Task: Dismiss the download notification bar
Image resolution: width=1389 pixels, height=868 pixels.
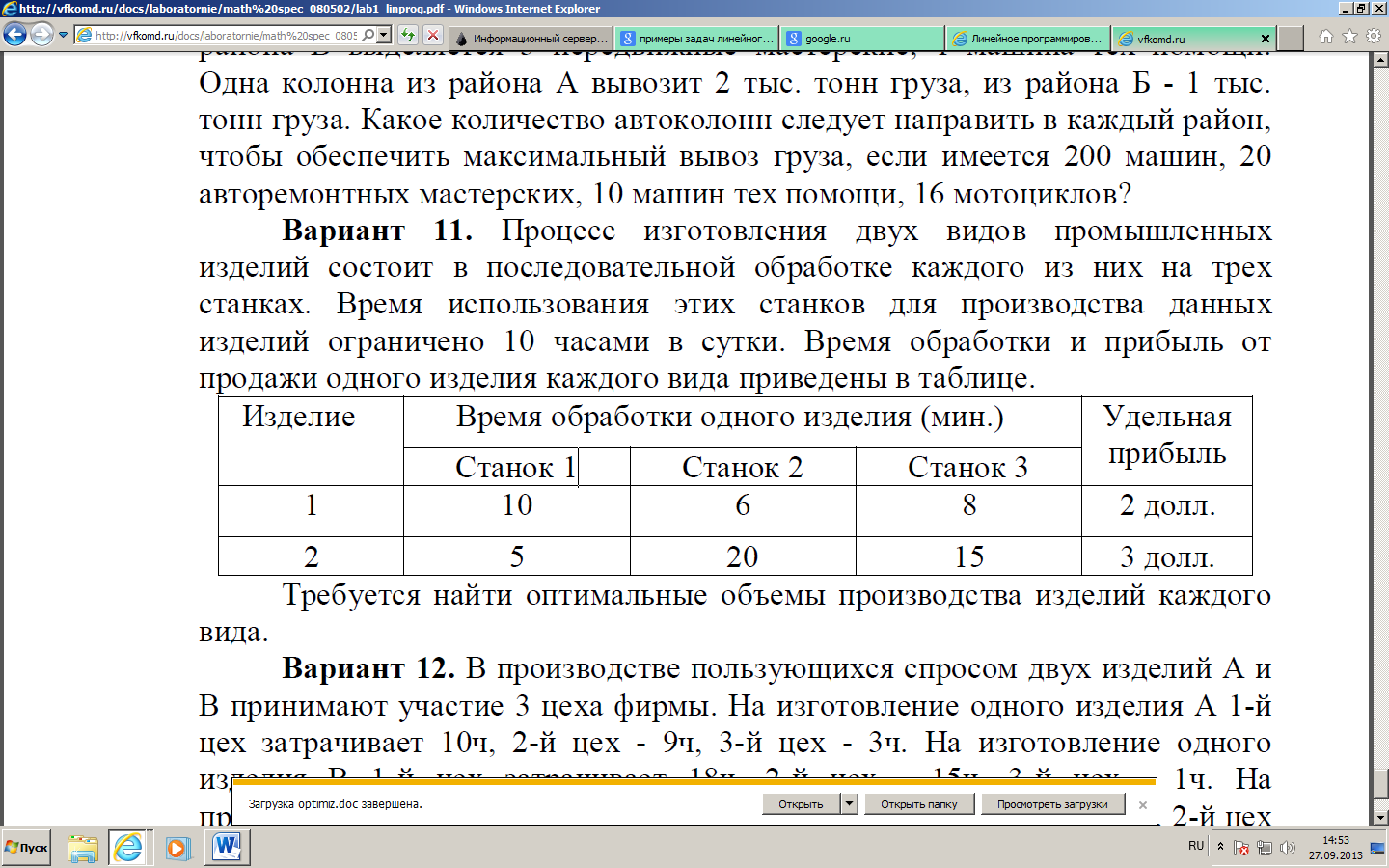Action: pos(1143,805)
